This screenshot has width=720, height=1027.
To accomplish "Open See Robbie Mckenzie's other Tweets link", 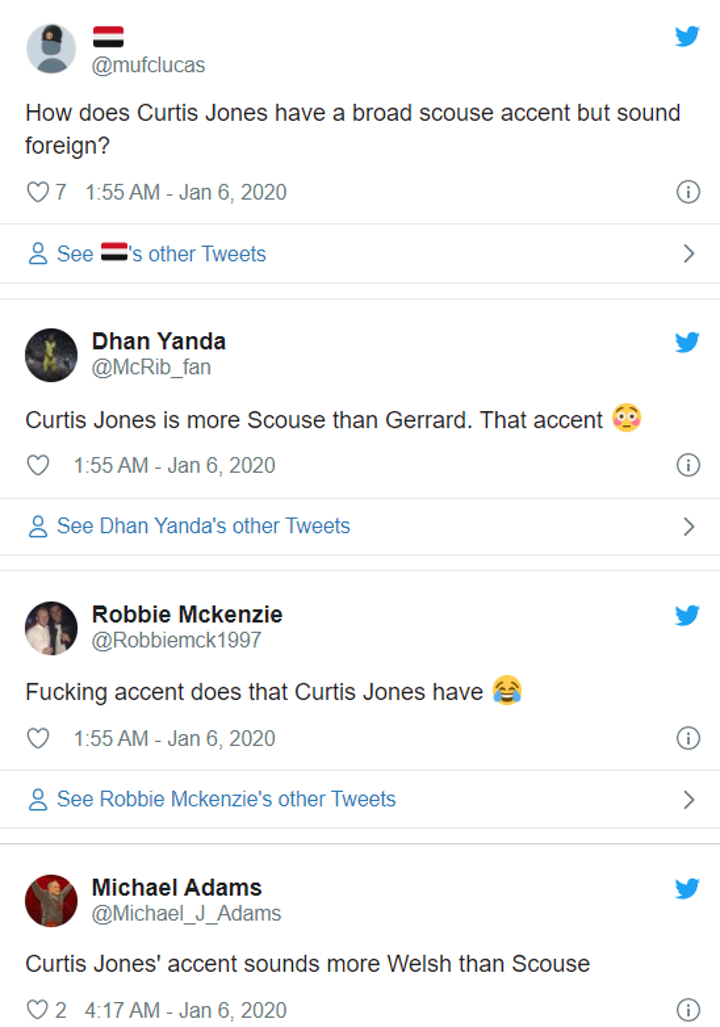I will point(226,799).
